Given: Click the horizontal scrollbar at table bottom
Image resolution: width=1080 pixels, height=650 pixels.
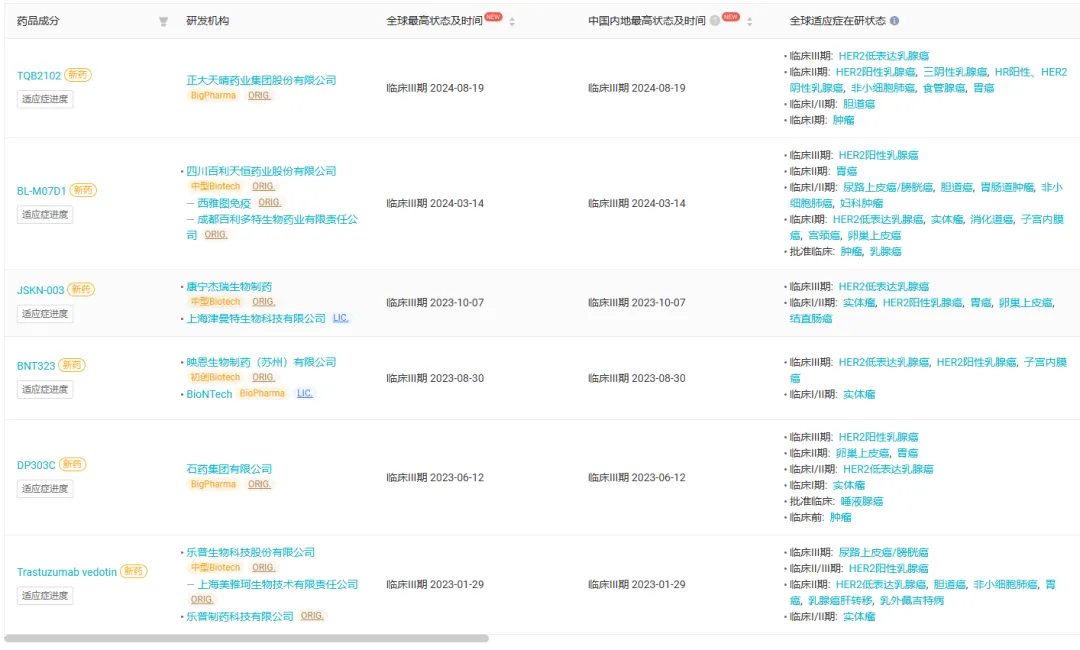Looking at the screenshot, I should point(246,638).
